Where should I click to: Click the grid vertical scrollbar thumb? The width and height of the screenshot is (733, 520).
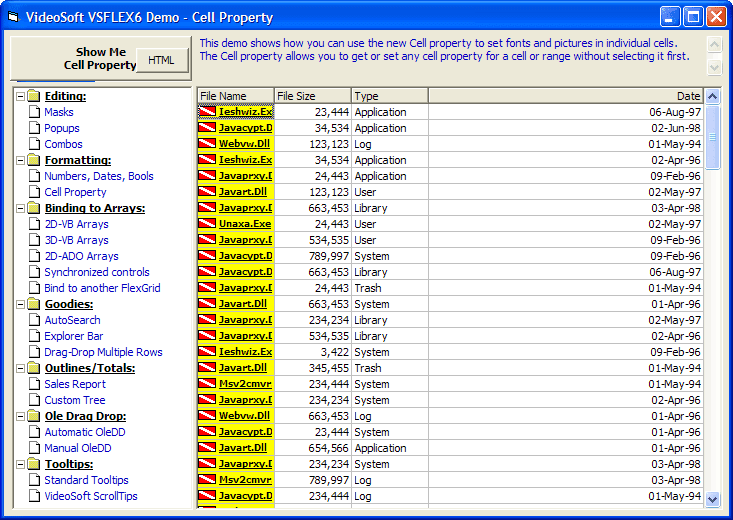pyautogui.click(x=712, y=137)
